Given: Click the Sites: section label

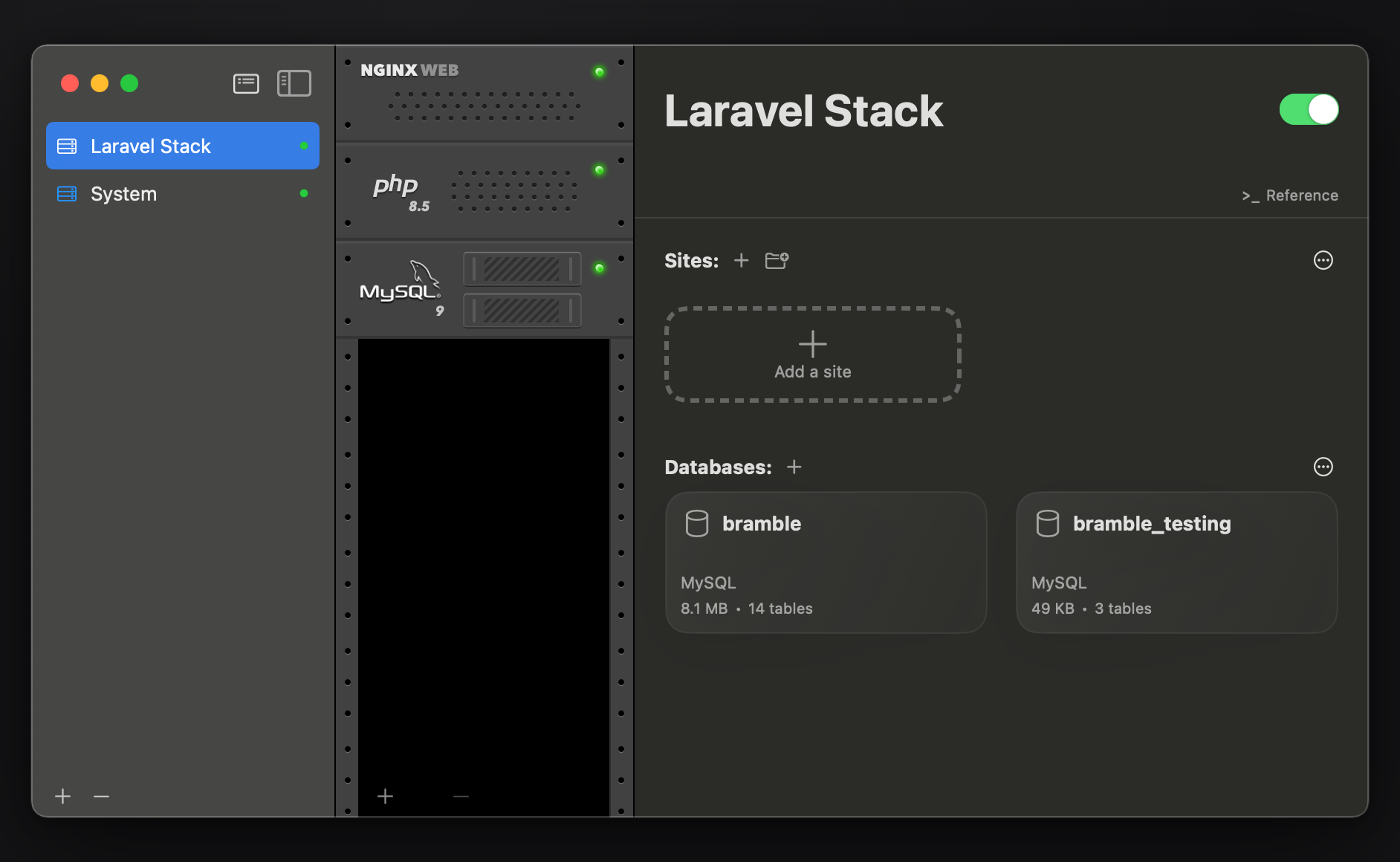Looking at the screenshot, I should point(692,261).
